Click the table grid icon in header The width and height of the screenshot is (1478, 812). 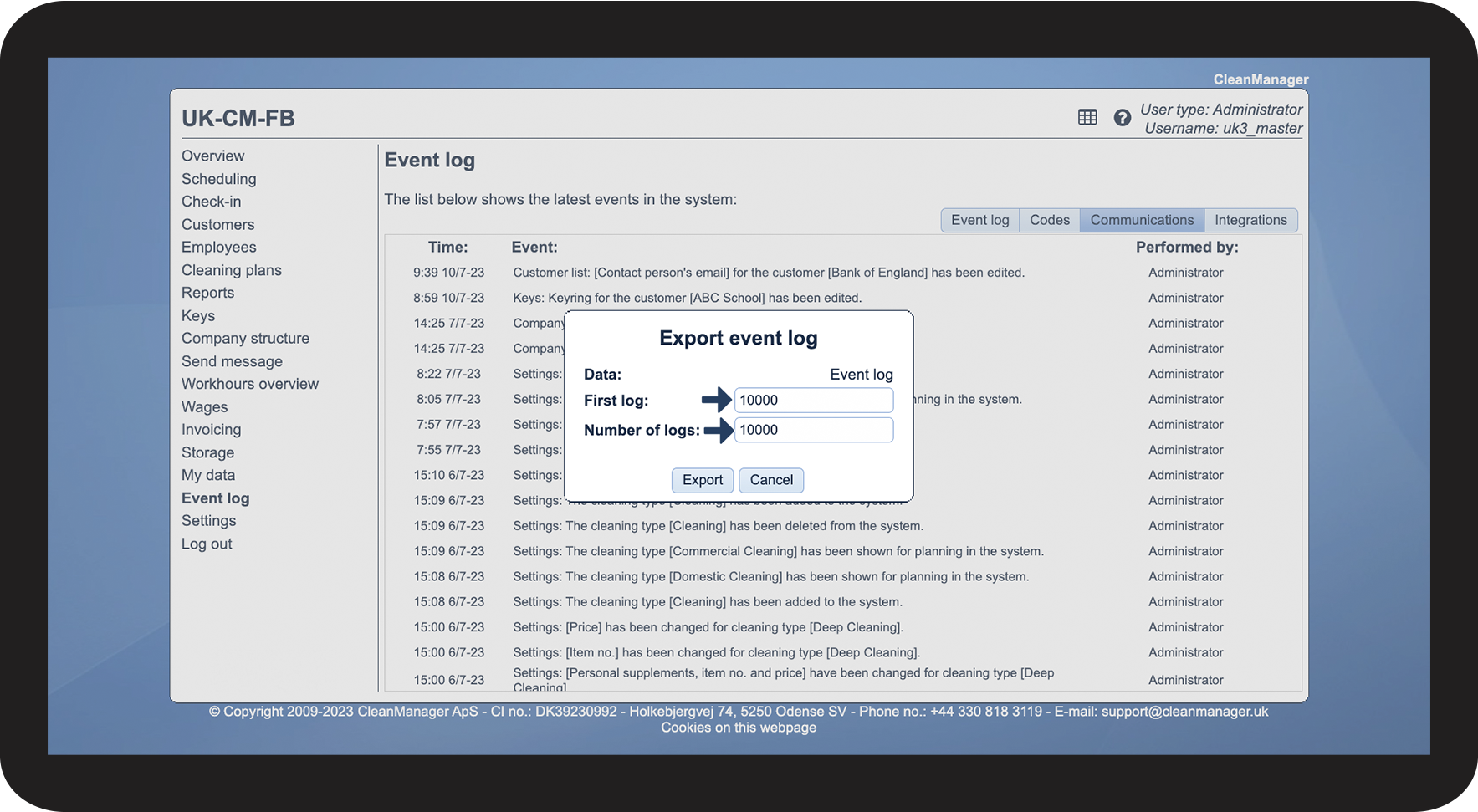pyautogui.click(x=1087, y=118)
